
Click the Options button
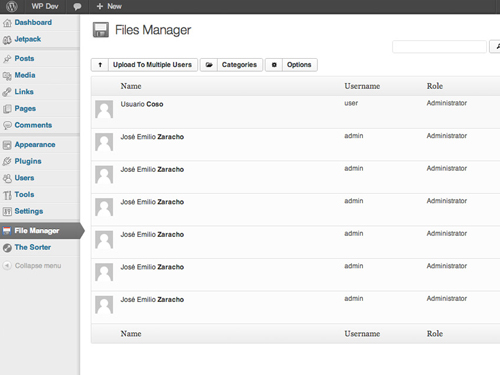[x=299, y=65]
